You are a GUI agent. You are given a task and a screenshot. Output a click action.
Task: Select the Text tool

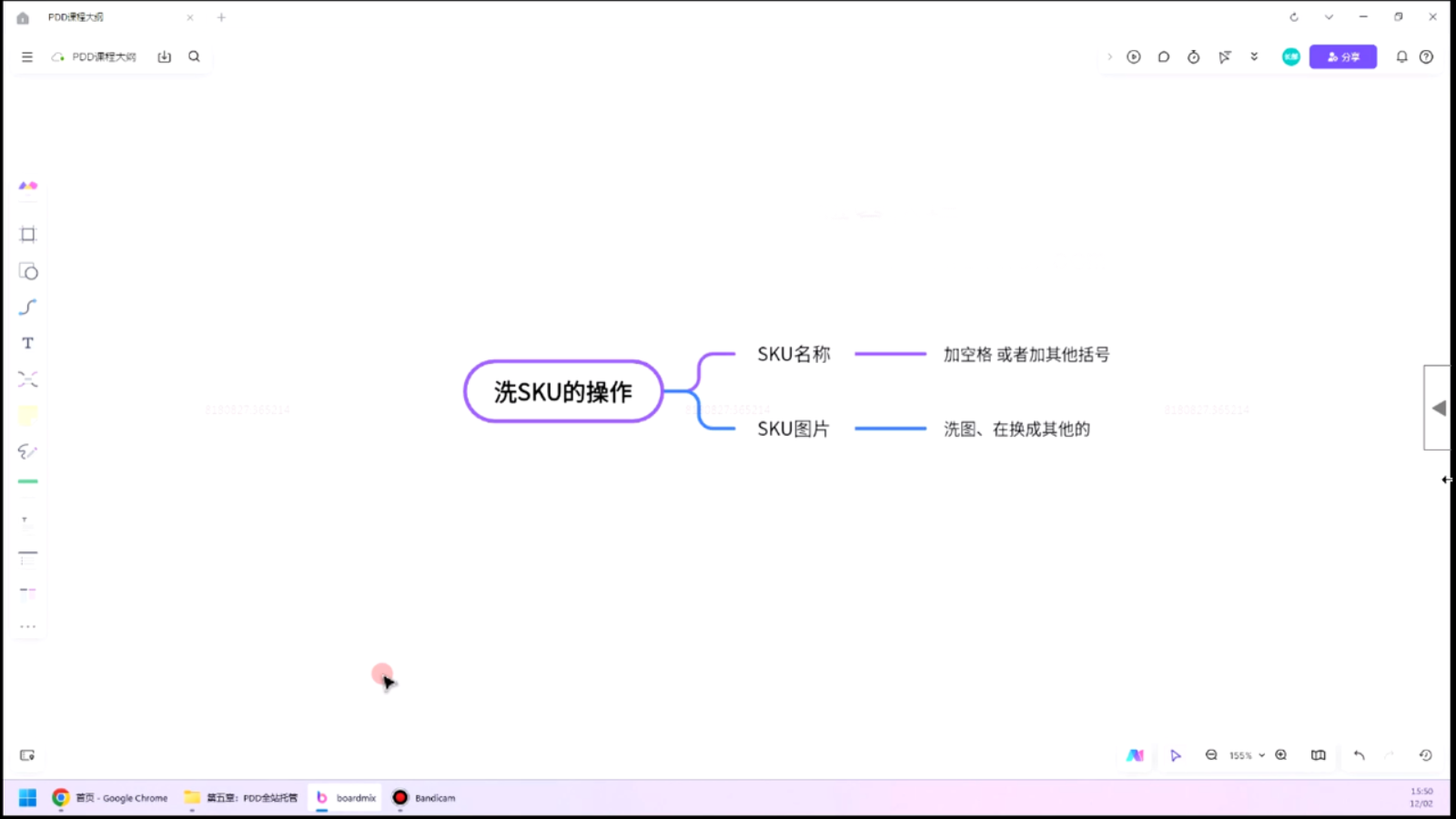[27, 342]
